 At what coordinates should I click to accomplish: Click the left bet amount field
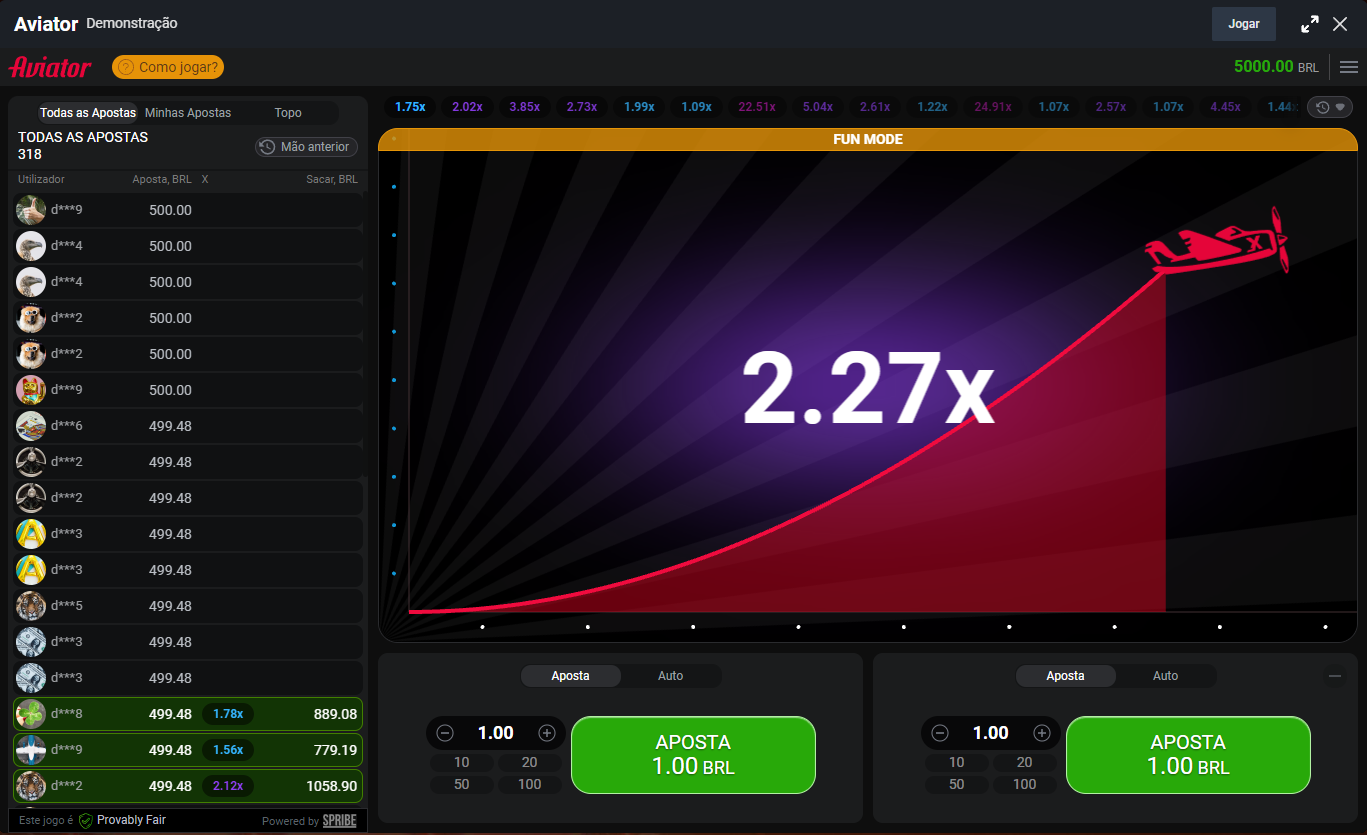(495, 733)
